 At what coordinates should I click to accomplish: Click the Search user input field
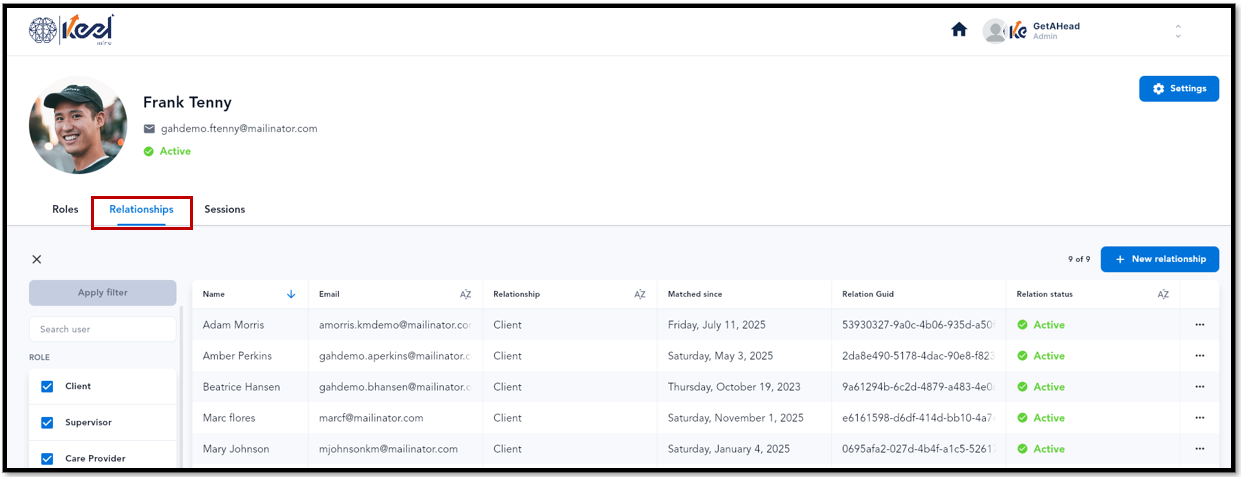102,329
